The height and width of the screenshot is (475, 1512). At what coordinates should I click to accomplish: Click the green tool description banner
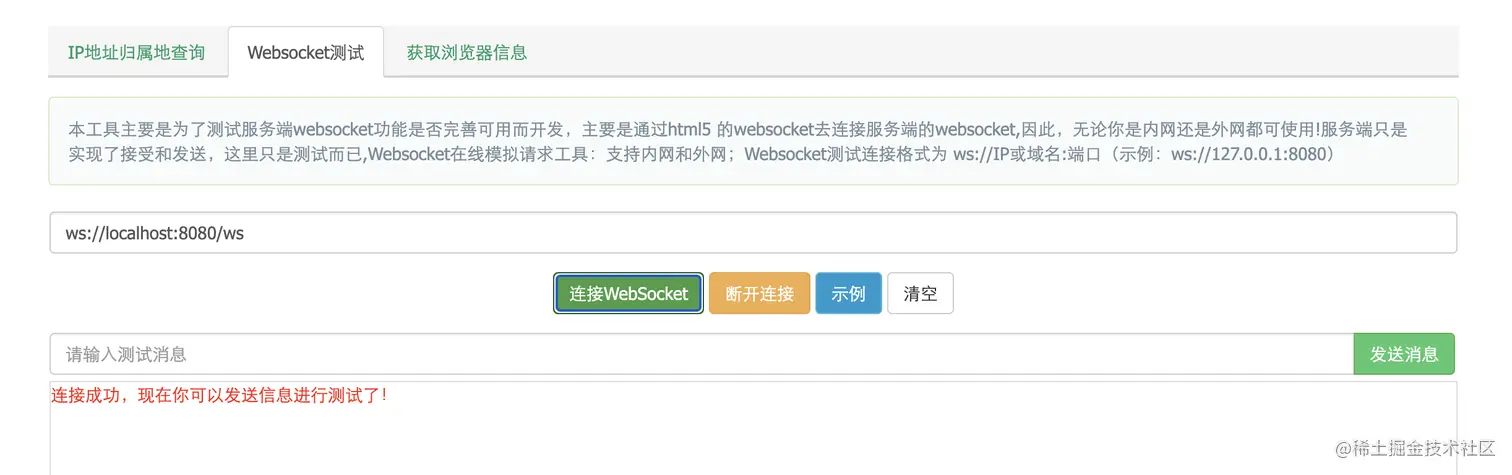coord(753,141)
